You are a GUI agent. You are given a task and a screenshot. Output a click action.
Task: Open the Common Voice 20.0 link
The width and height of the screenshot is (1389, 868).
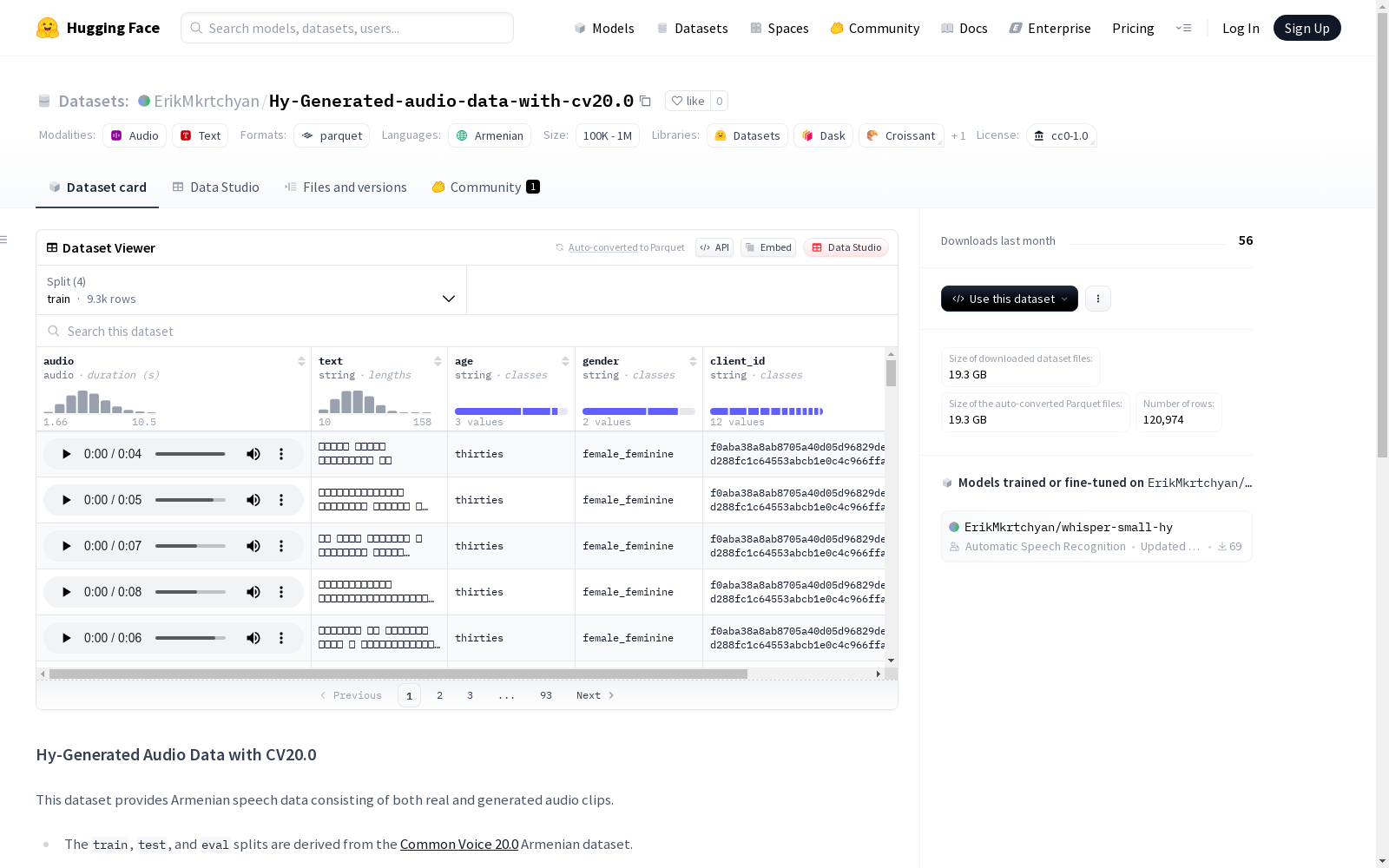459,845
